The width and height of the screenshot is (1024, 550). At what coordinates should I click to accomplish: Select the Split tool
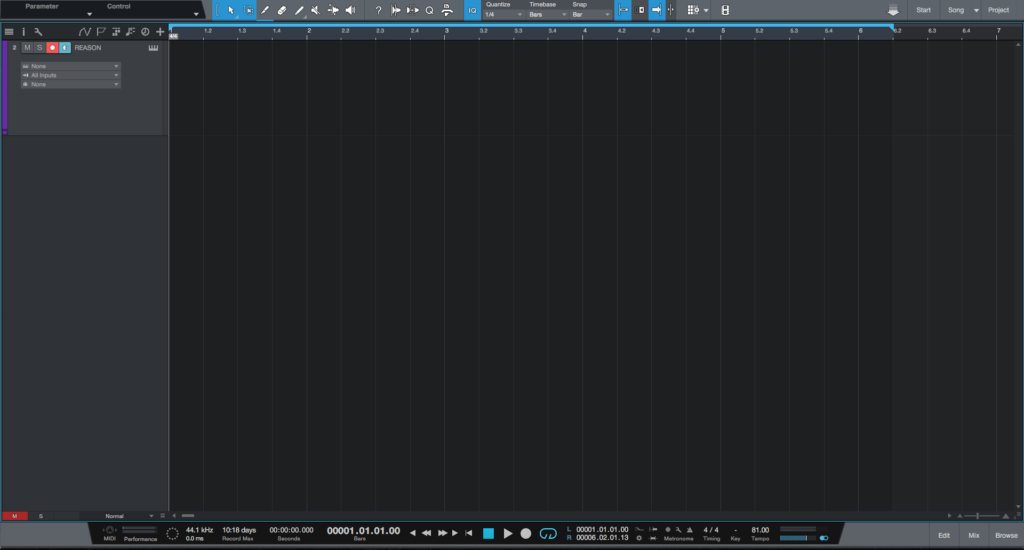click(x=265, y=10)
